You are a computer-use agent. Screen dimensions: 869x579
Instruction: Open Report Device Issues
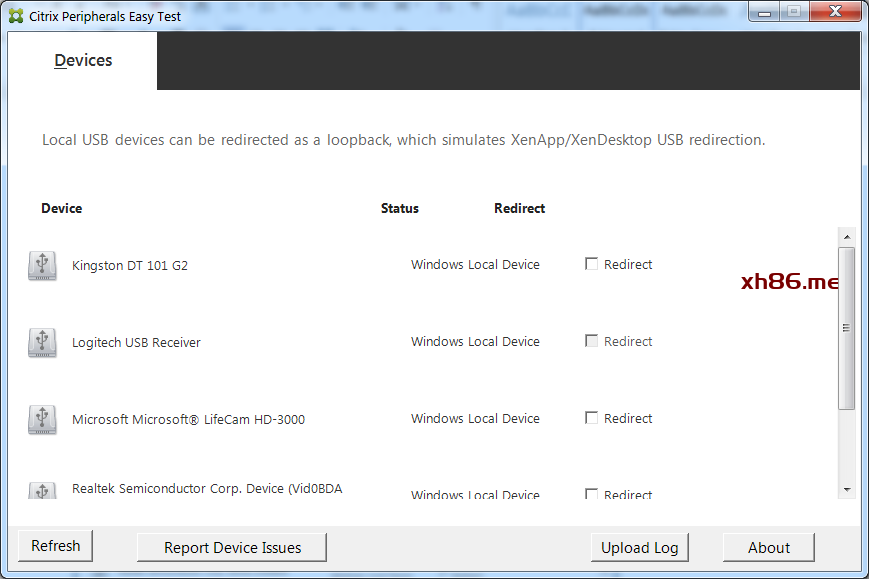coord(232,547)
